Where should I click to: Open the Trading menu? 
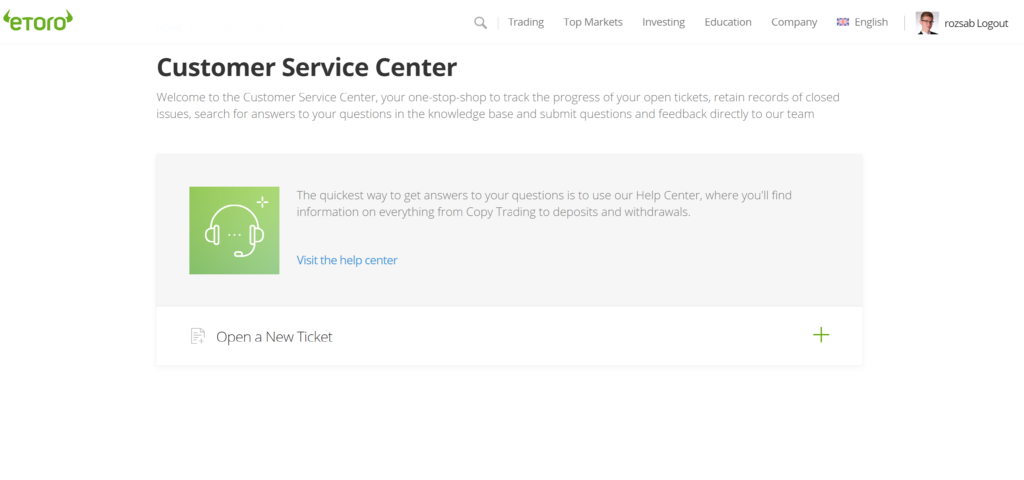526,22
